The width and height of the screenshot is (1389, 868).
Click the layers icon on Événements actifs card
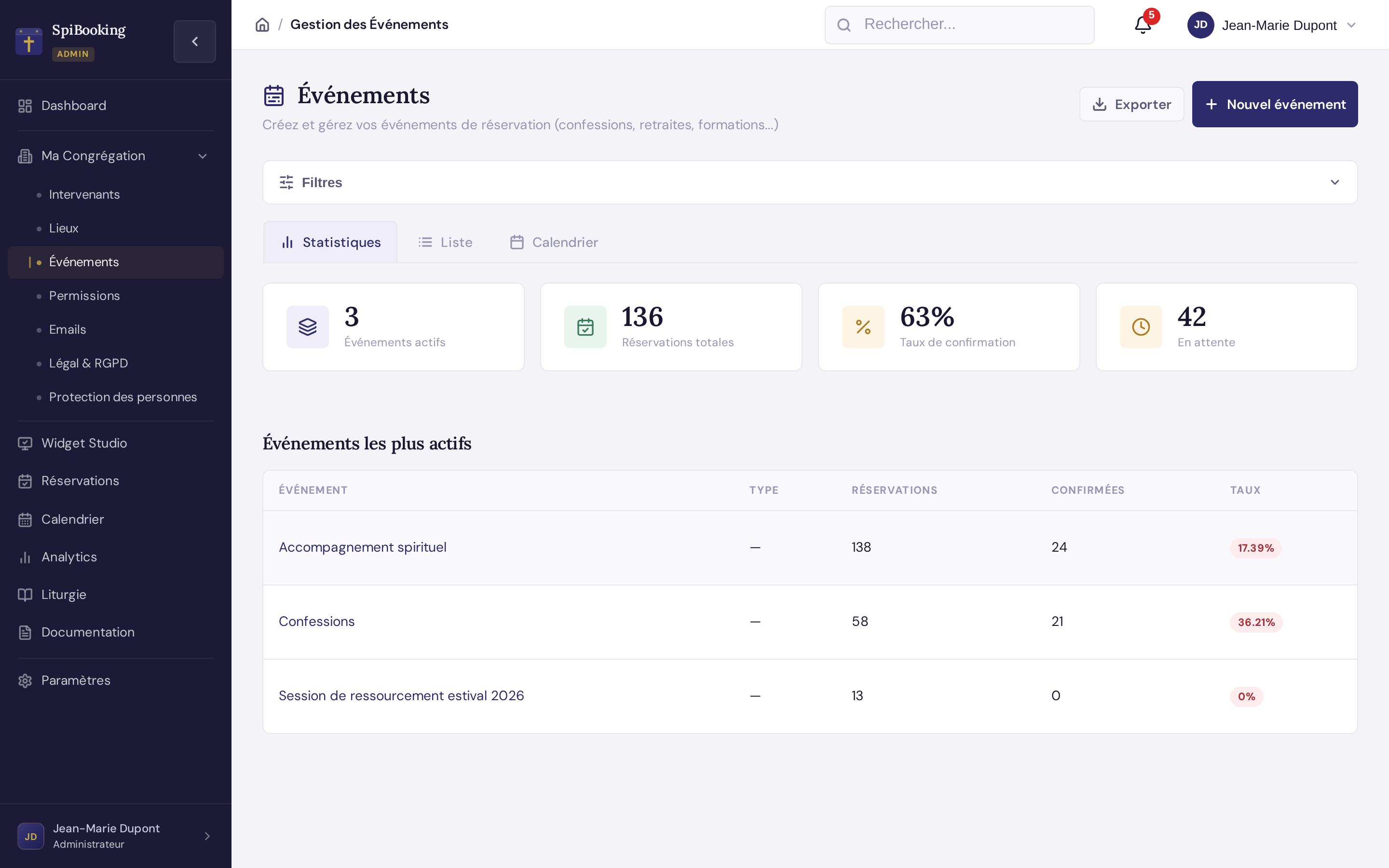point(308,326)
